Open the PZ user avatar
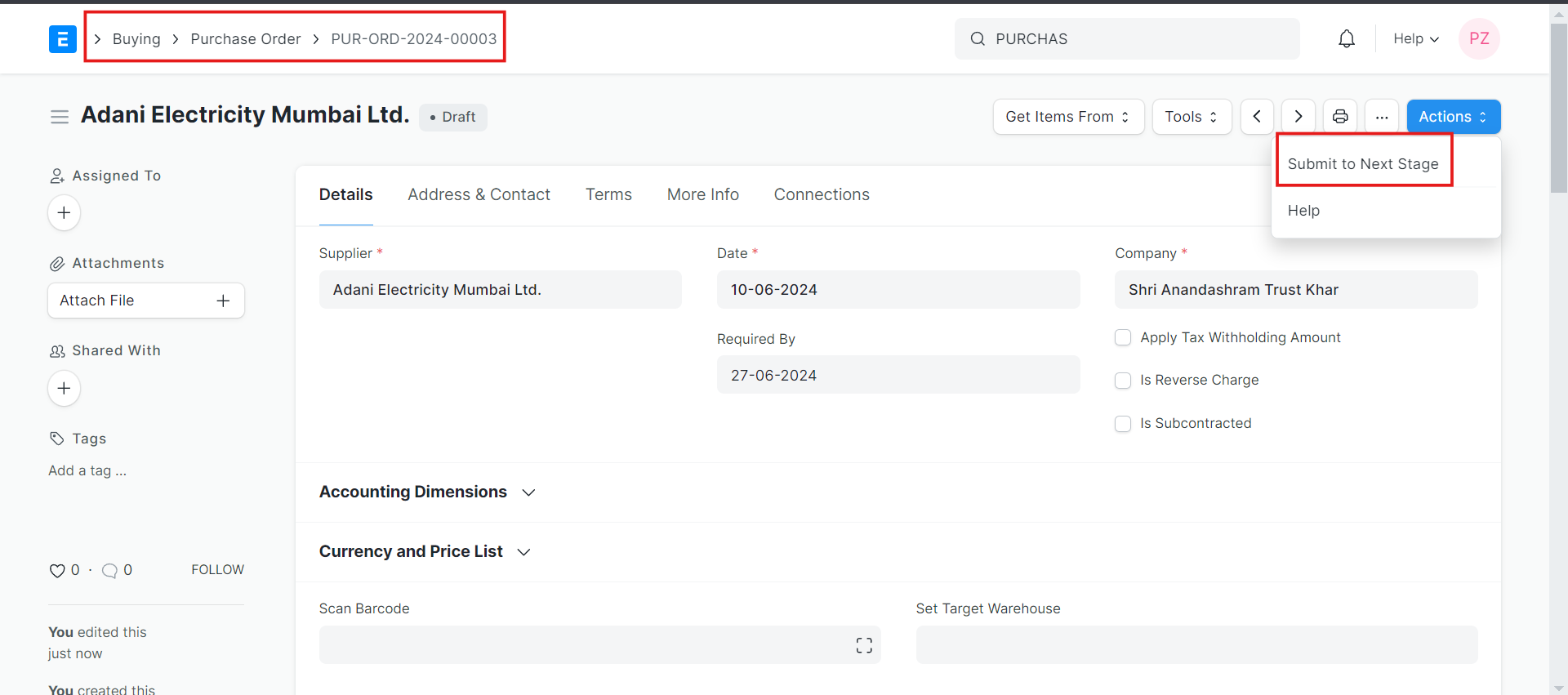This screenshot has height=695, width=1568. point(1479,38)
